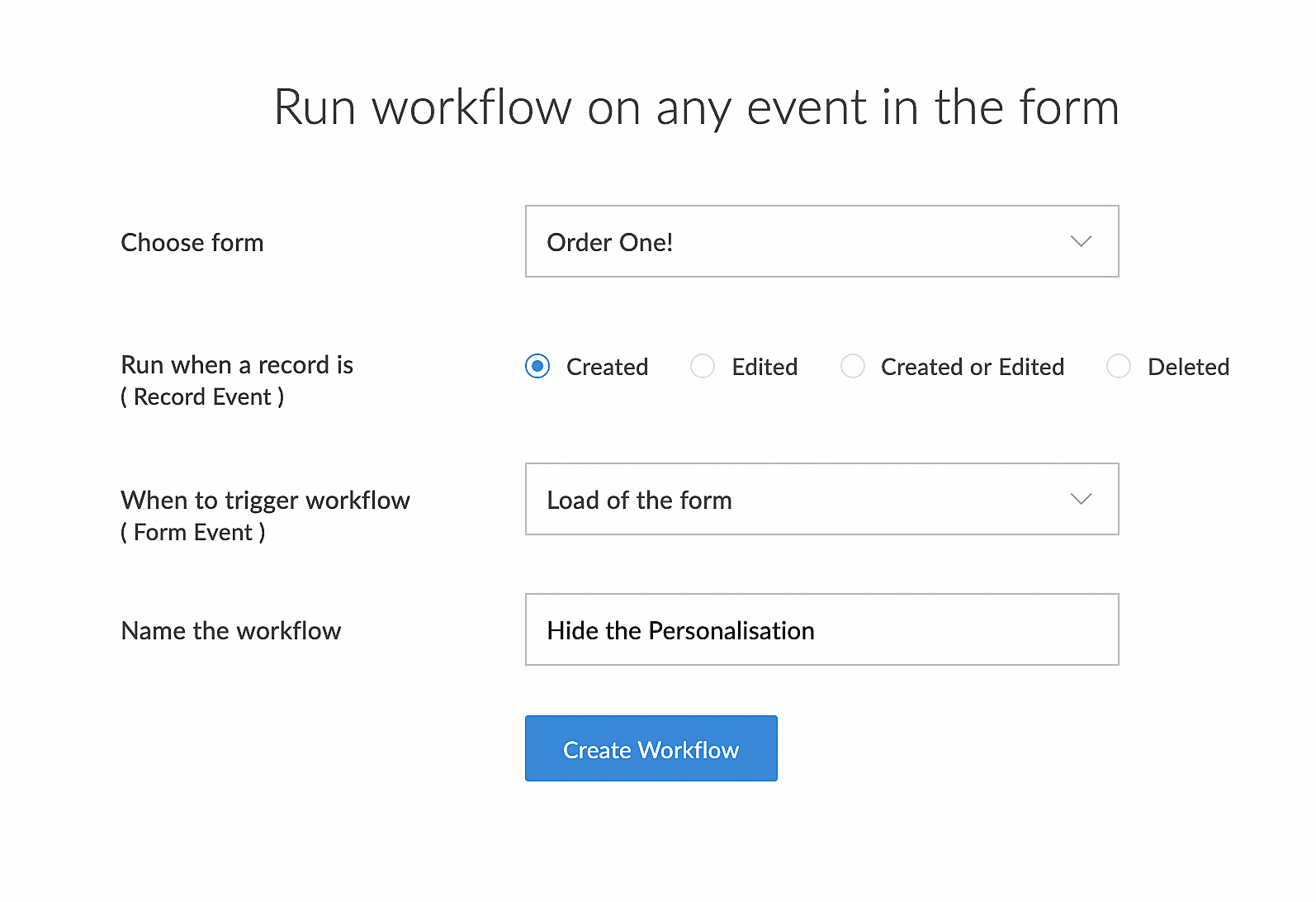The image size is (1316, 902).
Task: Click the '( Form Event )' sublabel
Action: tap(193, 533)
